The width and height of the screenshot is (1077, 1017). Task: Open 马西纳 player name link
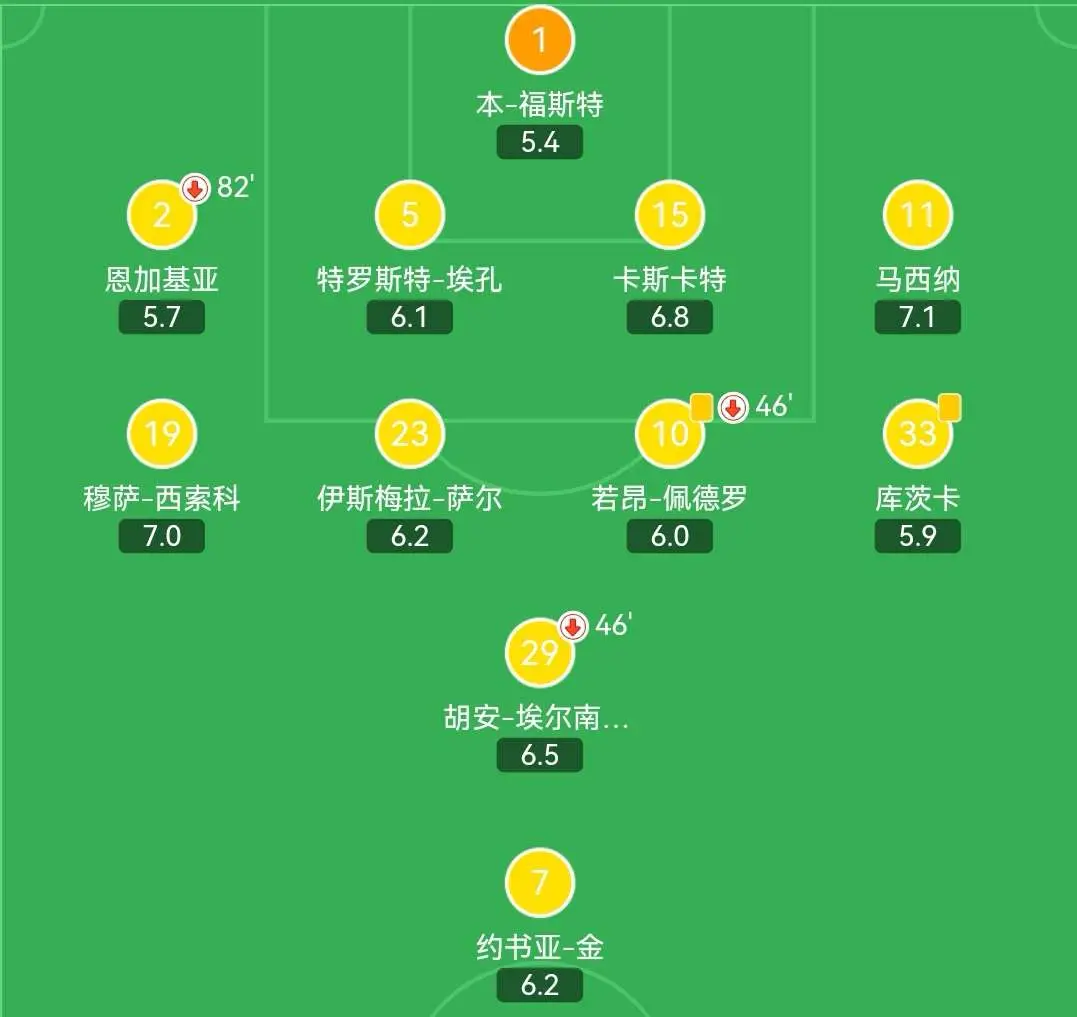pos(918,279)
